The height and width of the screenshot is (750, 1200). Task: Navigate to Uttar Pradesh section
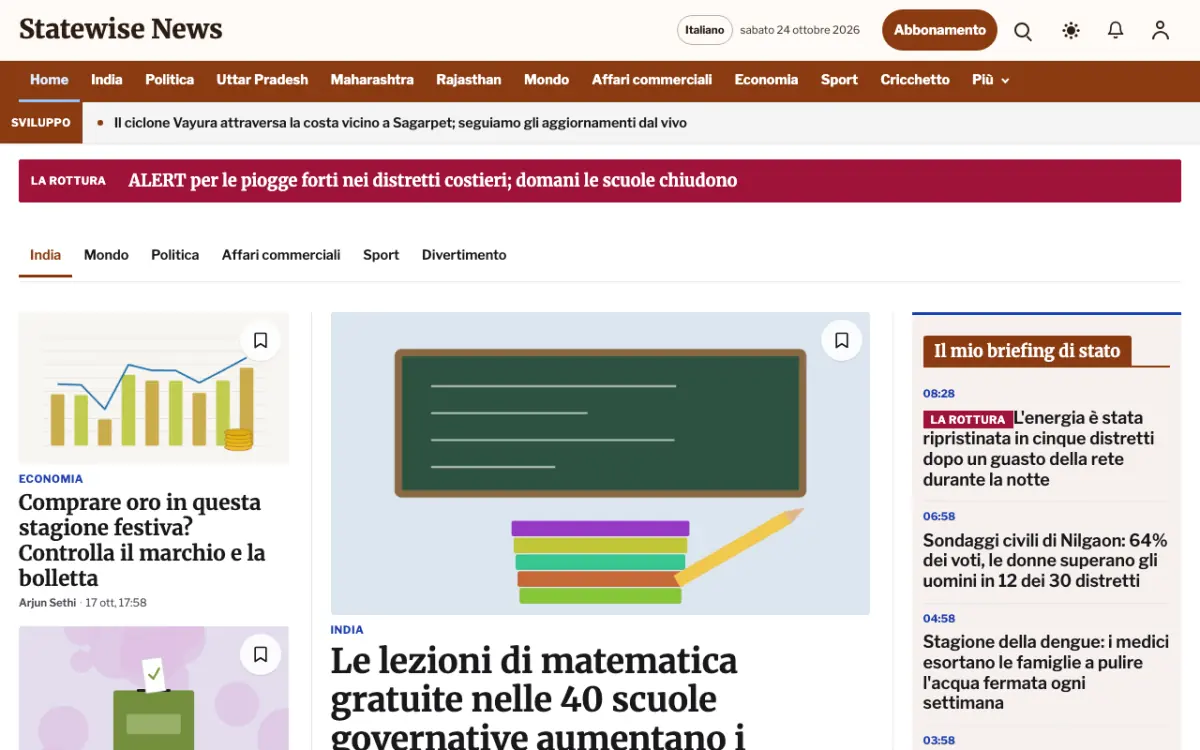click(x=262, y=80)
